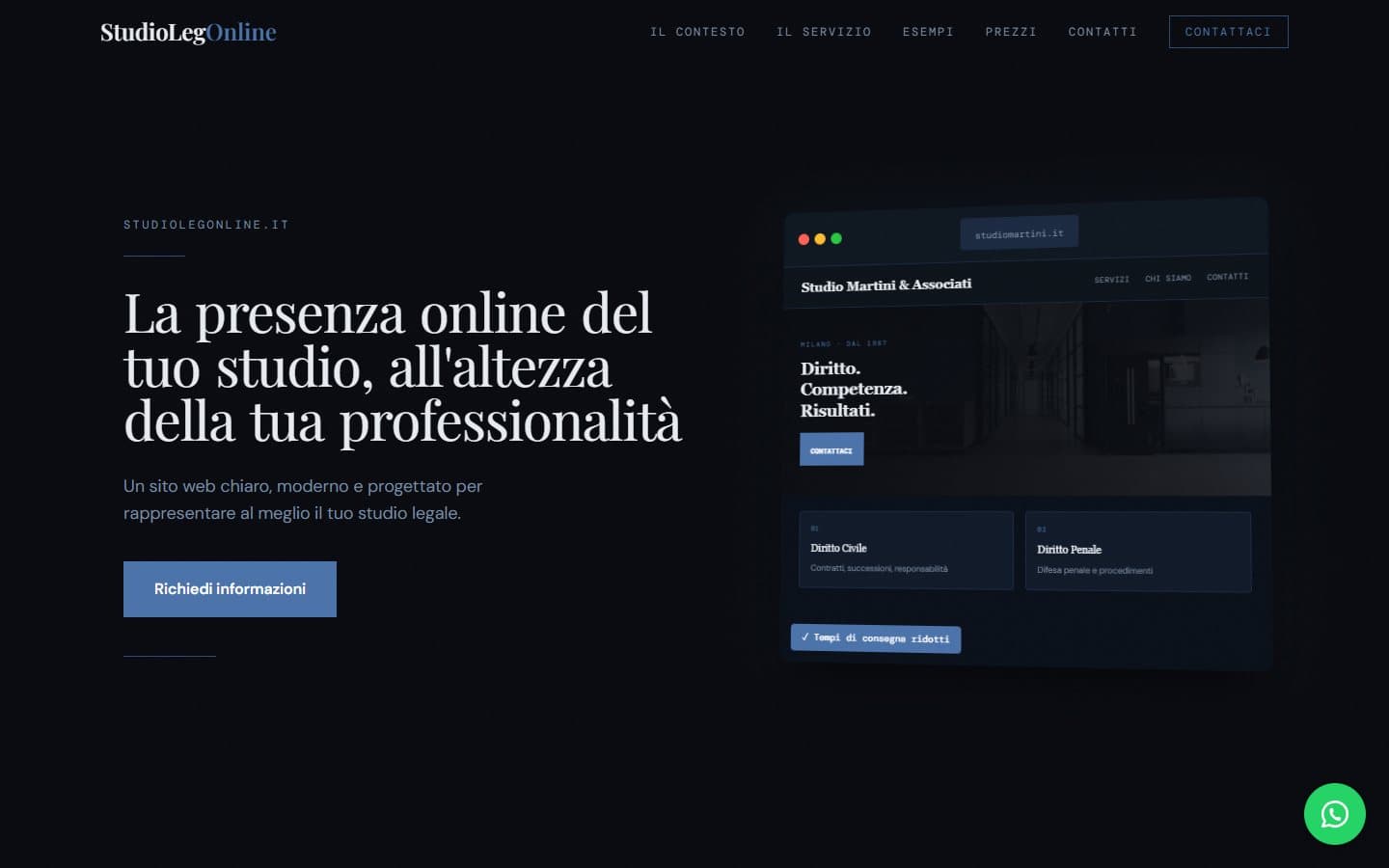Viewport: 1389px width, 868px height.
Task: Click the studiomartini.it address bar in mockup
Action: point(1019,232)
